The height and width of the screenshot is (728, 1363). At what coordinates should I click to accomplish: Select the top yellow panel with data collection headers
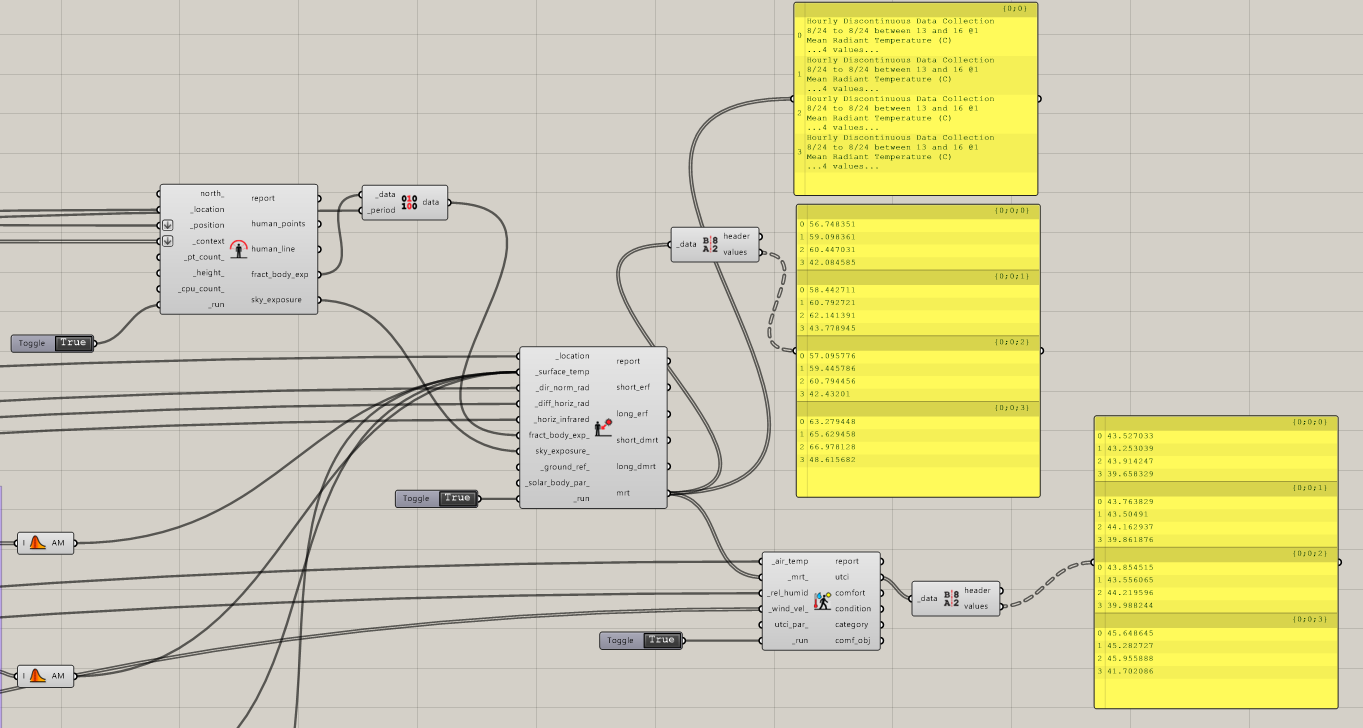tap(915, 100)
